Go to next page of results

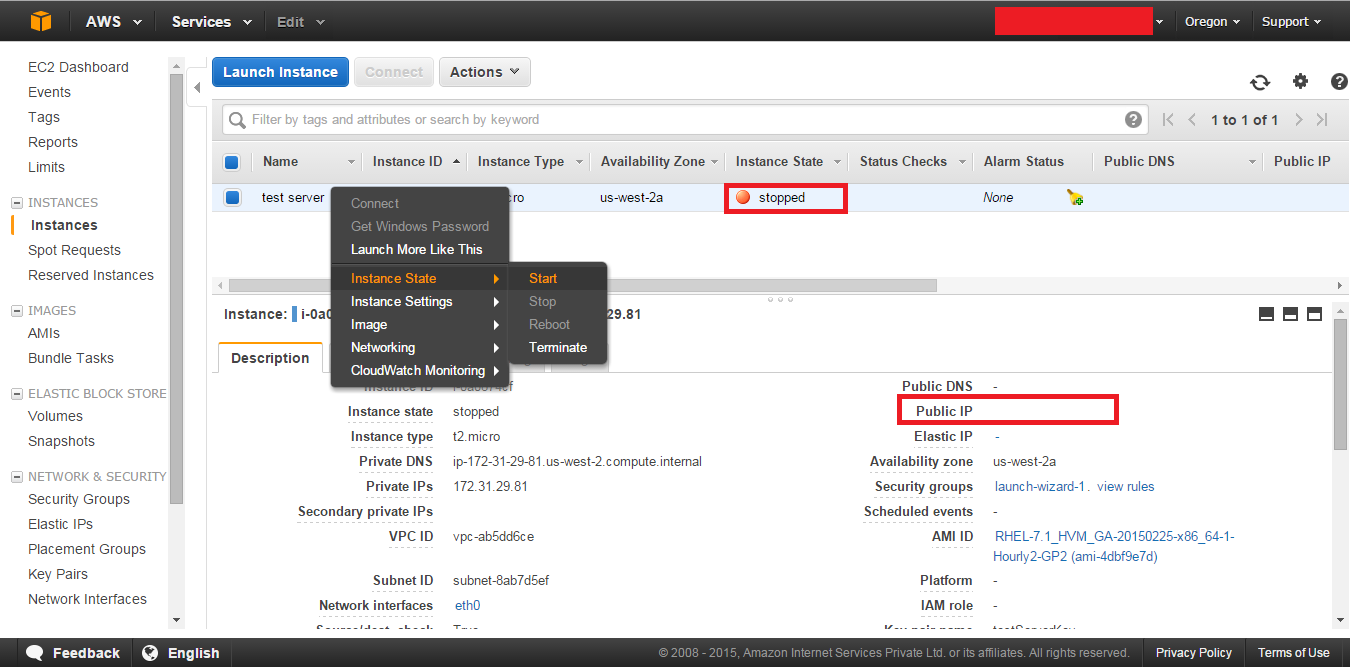pos(1298,120)
